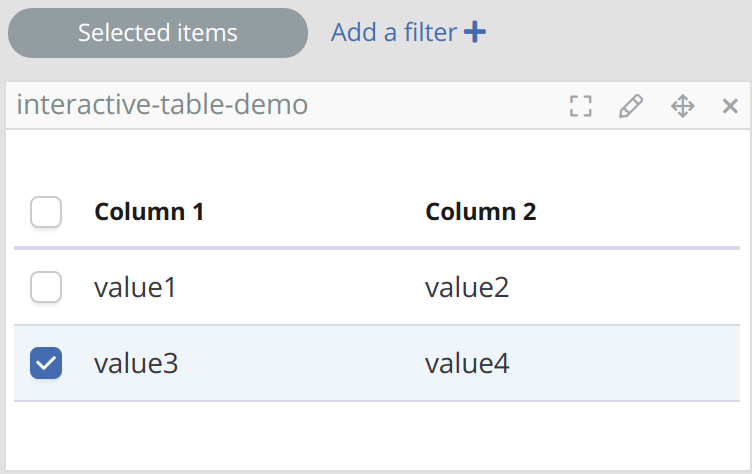The image size is (752, 474).
Task: Click the move panel crosshair icon
Action: tap(682, 106)
